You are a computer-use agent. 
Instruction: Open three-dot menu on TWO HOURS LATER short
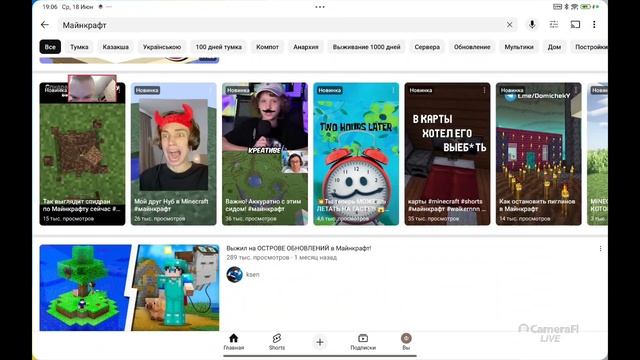coord(393,90)
